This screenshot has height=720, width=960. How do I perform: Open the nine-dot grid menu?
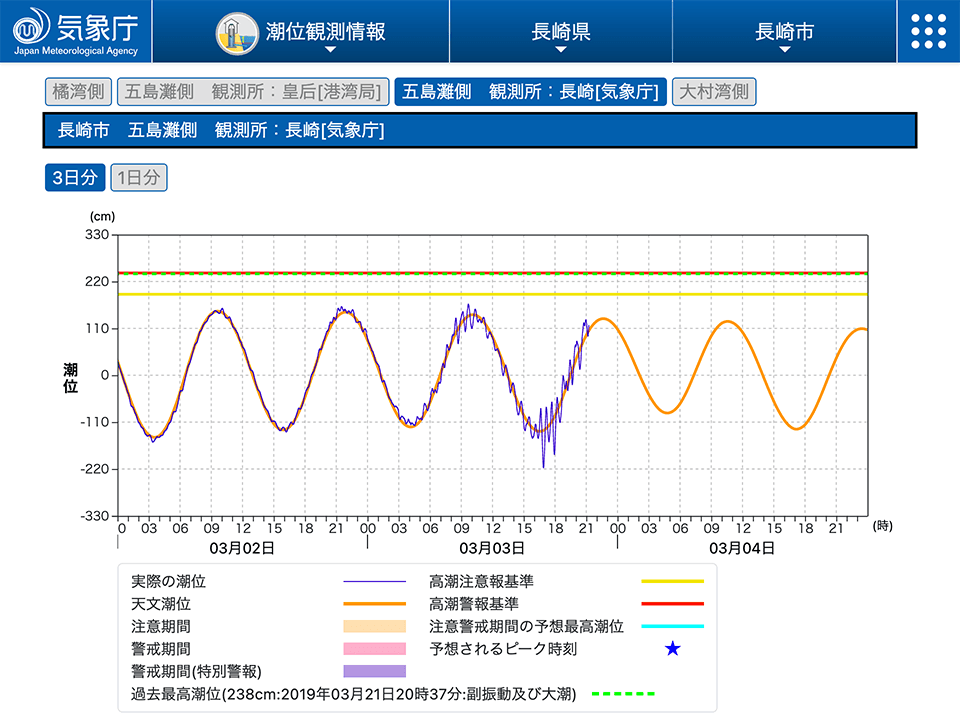click(x=928, y=31)
